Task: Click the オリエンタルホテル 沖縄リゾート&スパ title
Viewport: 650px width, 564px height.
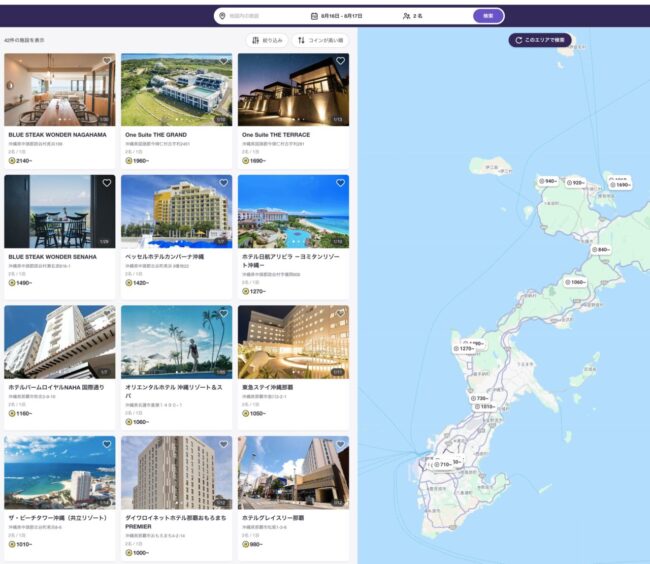Action: (x=174, y=392)
